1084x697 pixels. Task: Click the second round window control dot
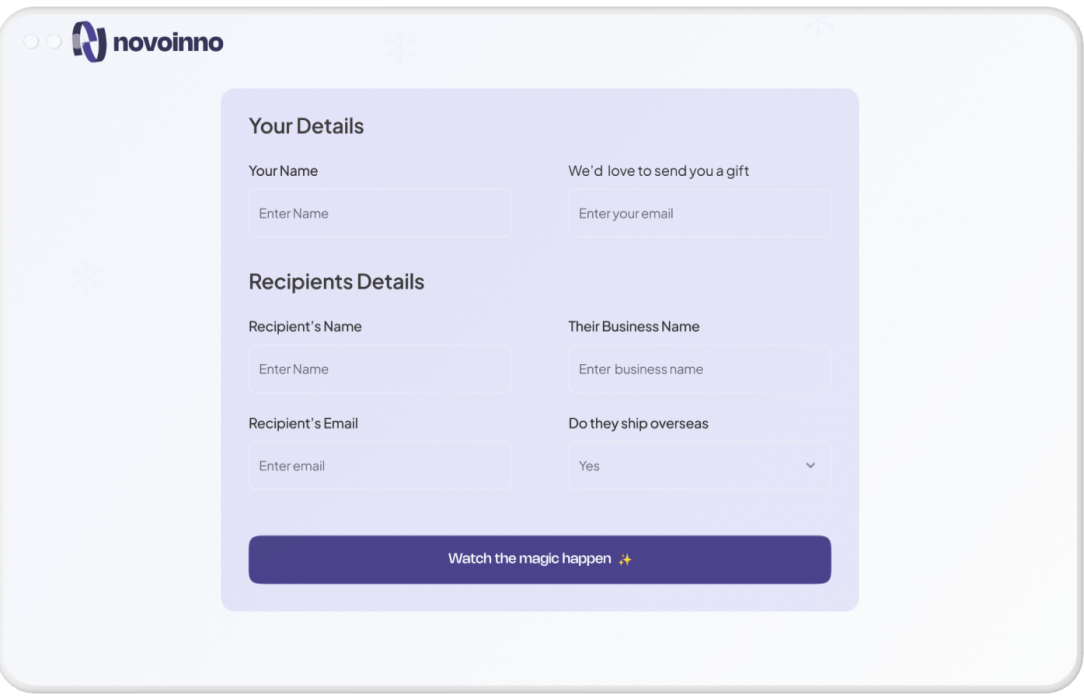point(54,41)
